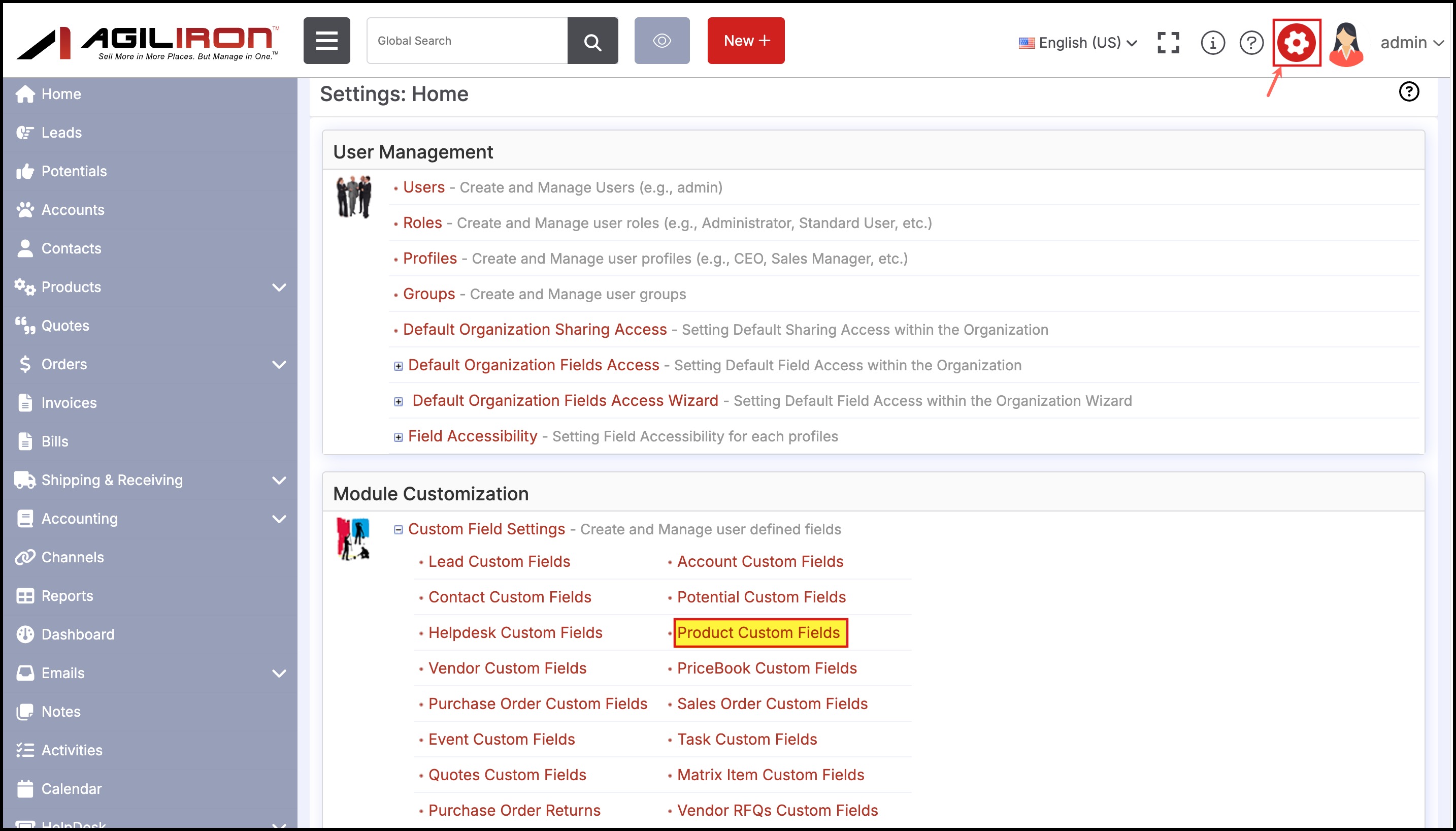Open the info circle icon
Screen dimensions: 1456x831
[x=1212, y=43]
